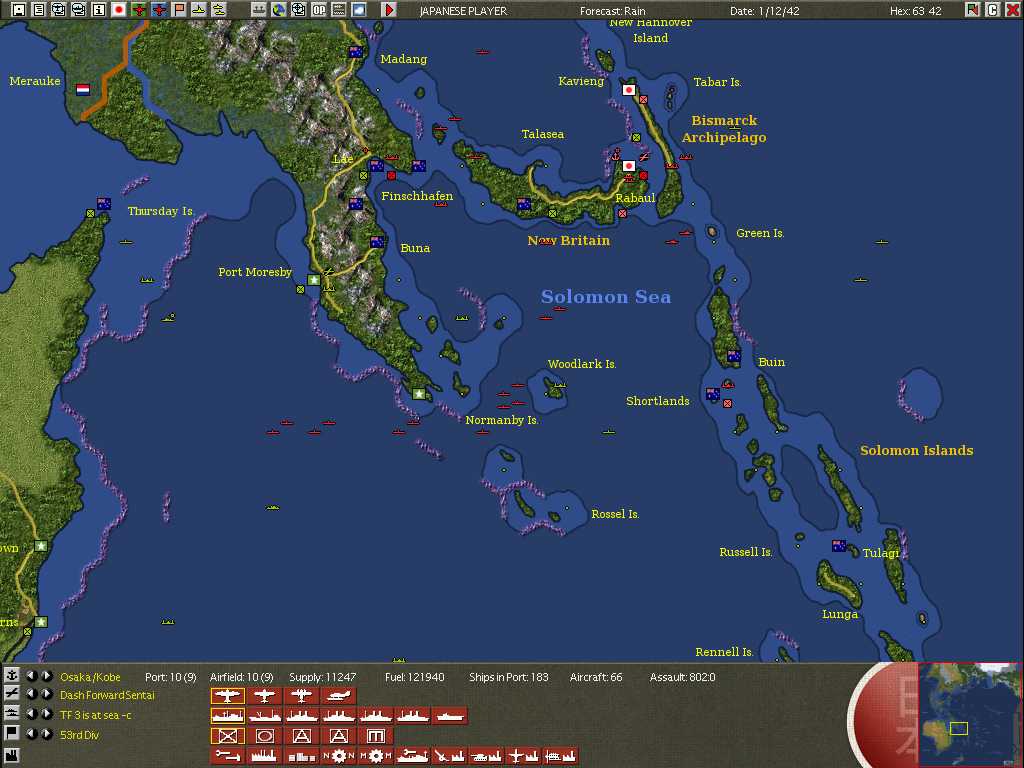The height and width of the screenshot is (768, 1024).
Task: Open the document list icon beside save
Action: pos(39,10)
